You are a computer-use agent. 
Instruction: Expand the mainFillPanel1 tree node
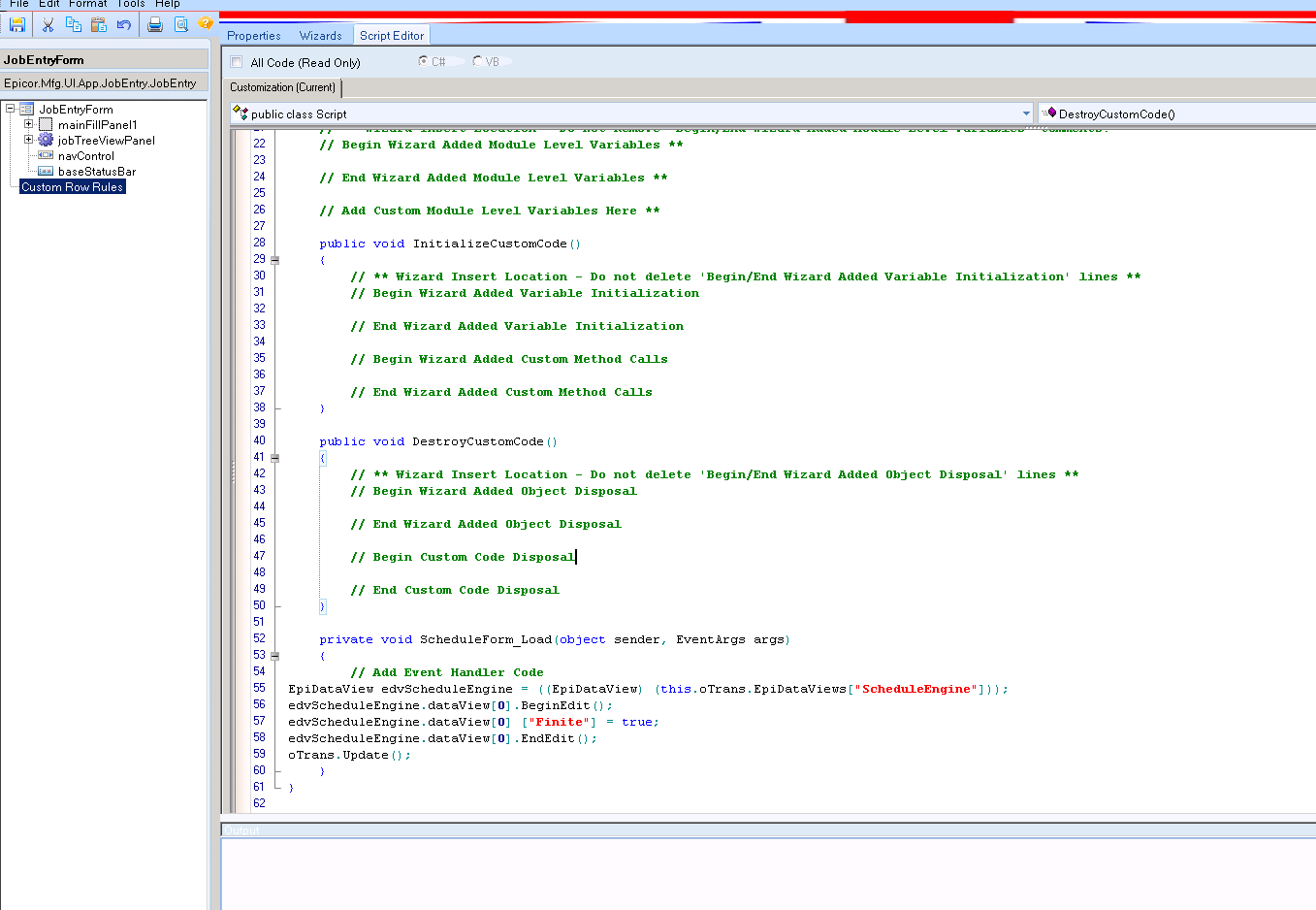tap(28, 124)
